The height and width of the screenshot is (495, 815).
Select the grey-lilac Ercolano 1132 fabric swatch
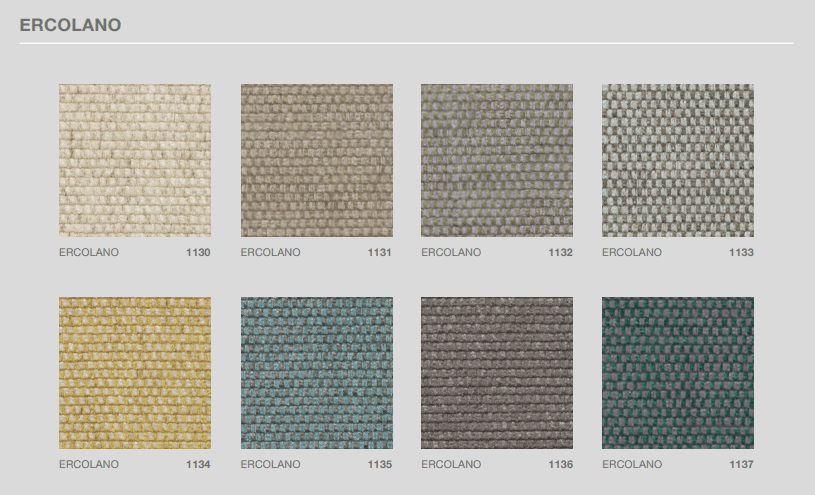click(x=497, y=161)
